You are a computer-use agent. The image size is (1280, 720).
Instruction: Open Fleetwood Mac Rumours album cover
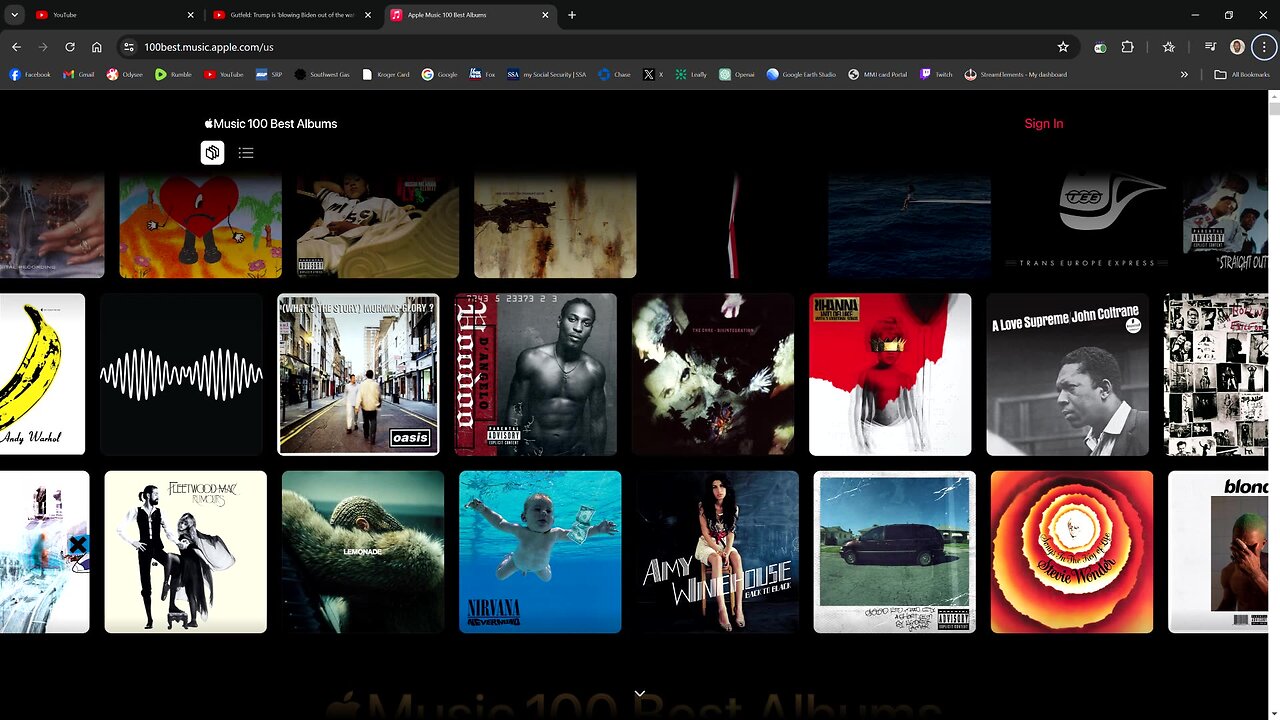point(186,552)
